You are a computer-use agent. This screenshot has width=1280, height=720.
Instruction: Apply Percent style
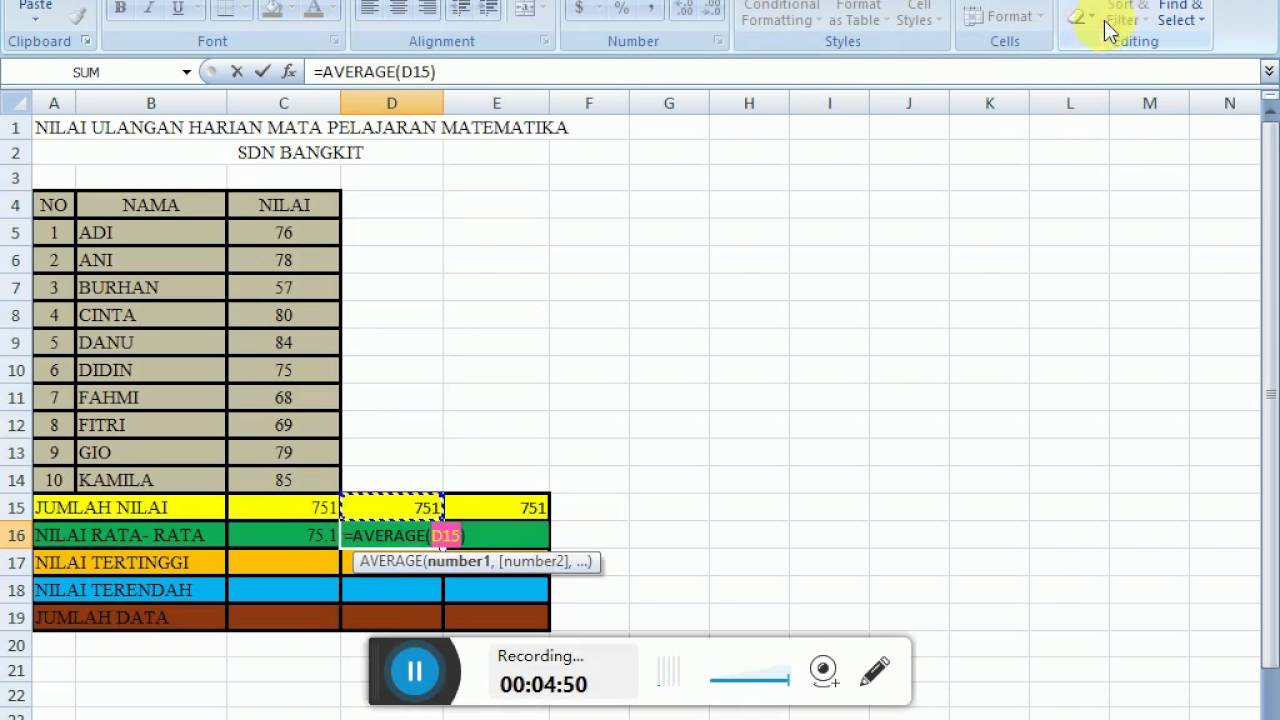[622, 9]
